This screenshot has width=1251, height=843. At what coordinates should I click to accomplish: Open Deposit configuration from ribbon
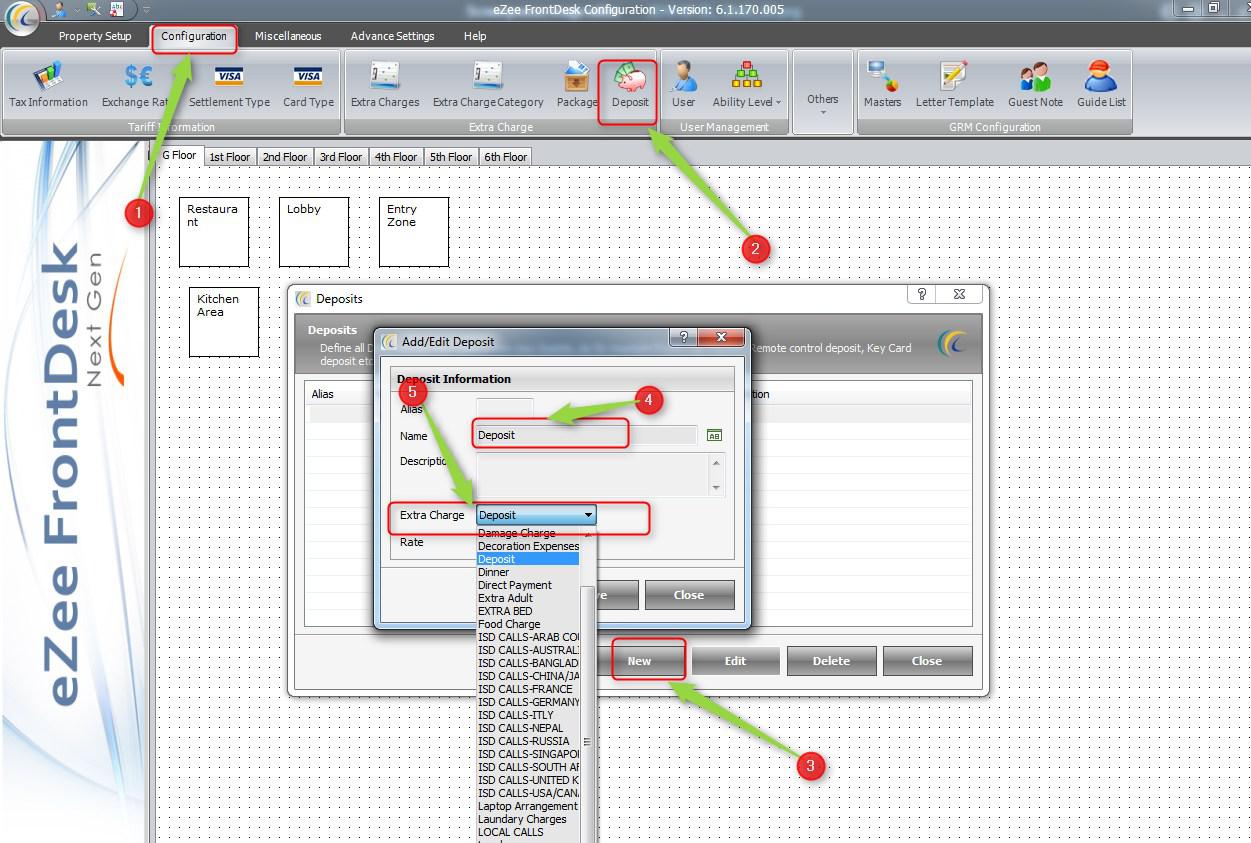[x=630, y=85]
